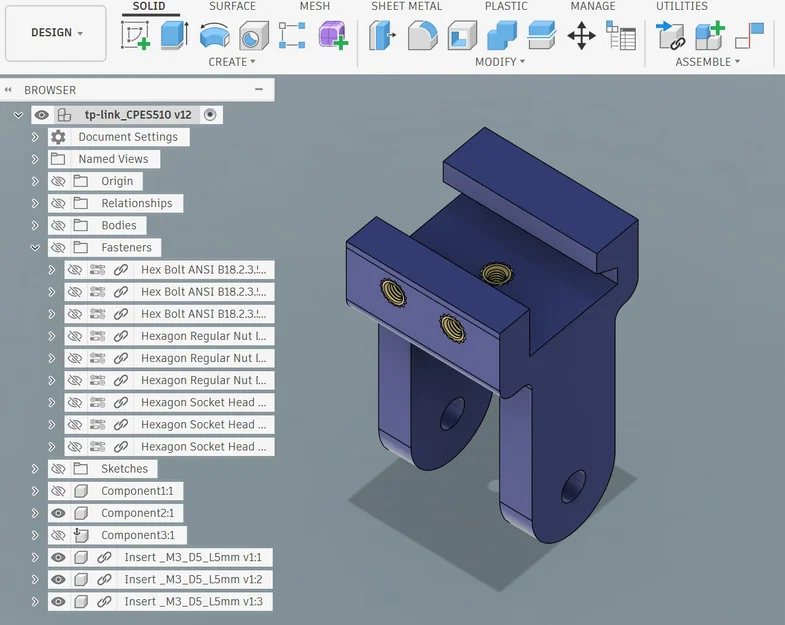785x625 pixels.
Task: Expand the Named Views node
Action: 35,159
